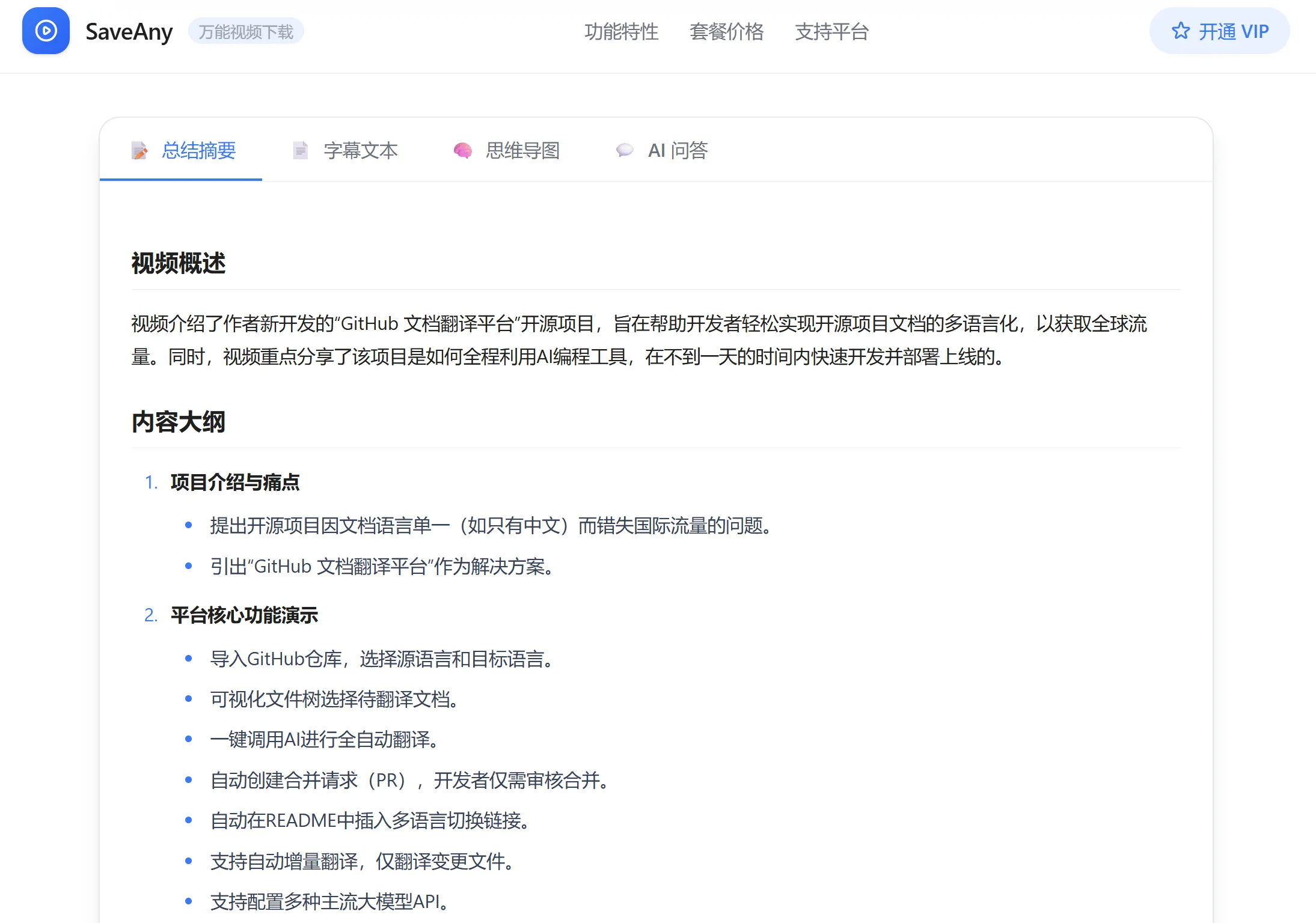Click the star icon in VIP button

pos(1181,31)
